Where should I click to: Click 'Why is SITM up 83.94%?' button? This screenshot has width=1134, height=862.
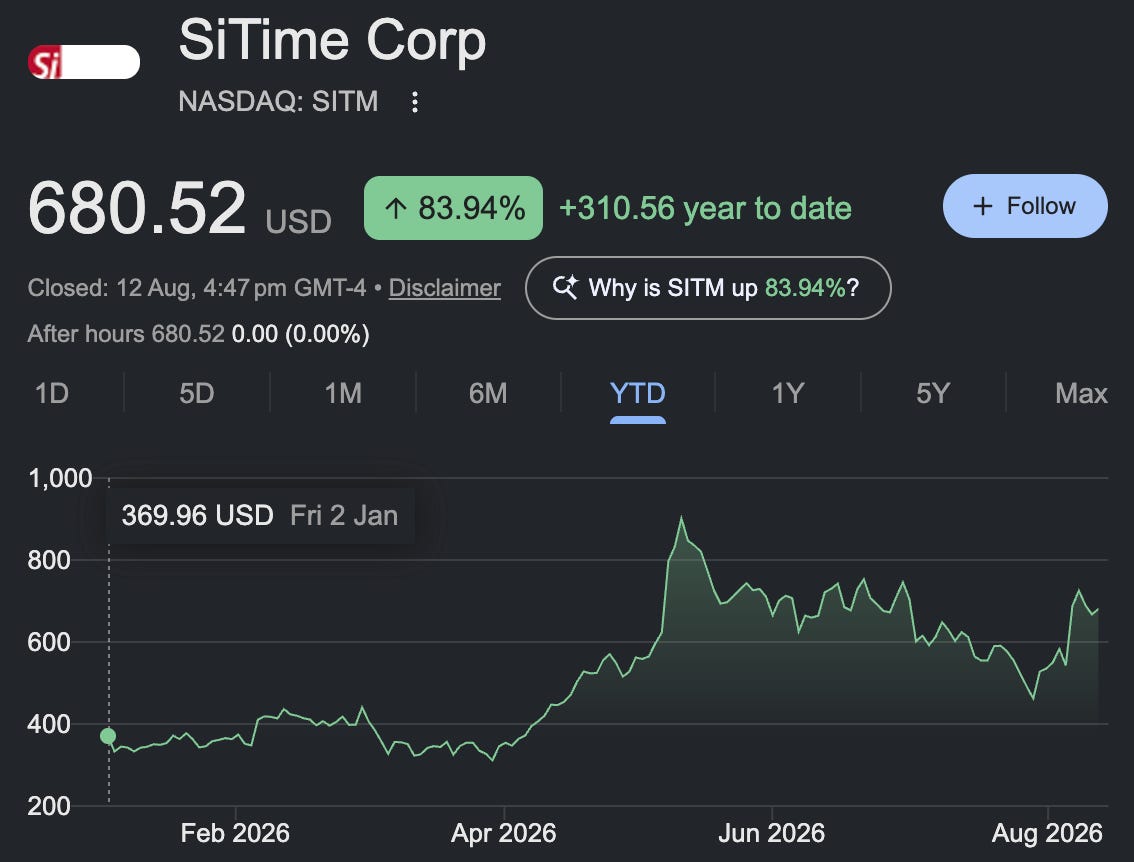(708, 288)
